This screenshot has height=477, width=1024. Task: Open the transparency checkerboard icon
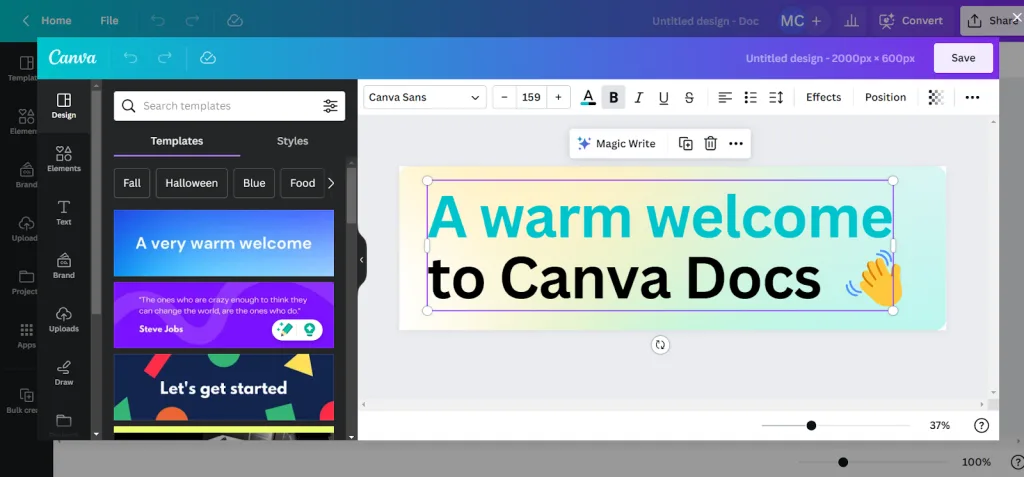(x=935, y=97)
